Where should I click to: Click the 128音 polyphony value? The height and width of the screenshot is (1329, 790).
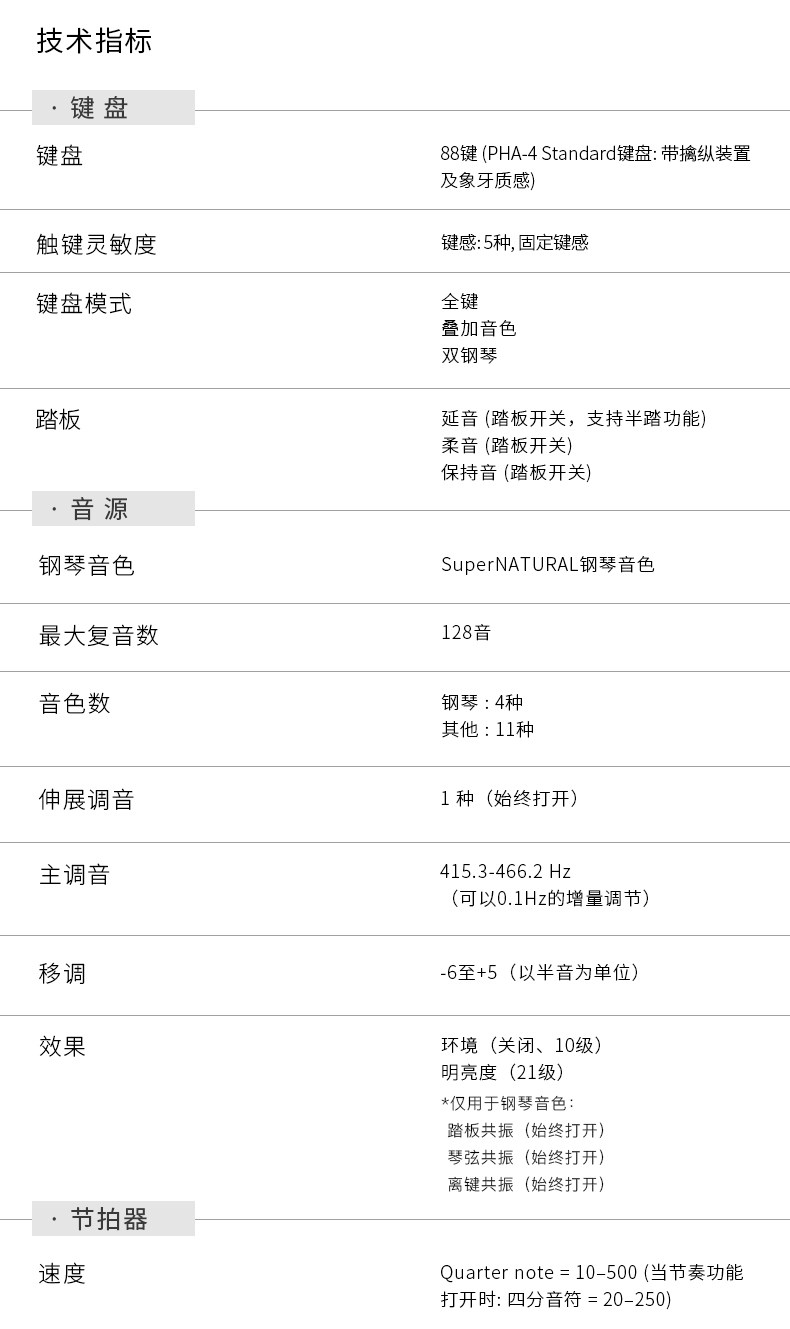(465, 633)
